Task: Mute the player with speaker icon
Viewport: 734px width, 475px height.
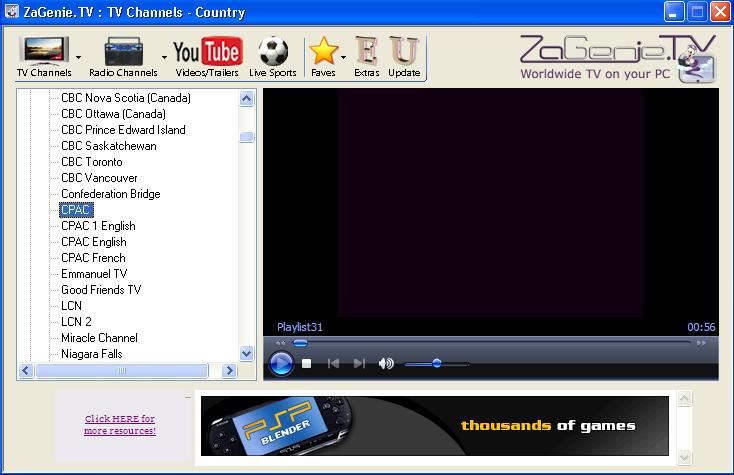Action: point(386,363)
